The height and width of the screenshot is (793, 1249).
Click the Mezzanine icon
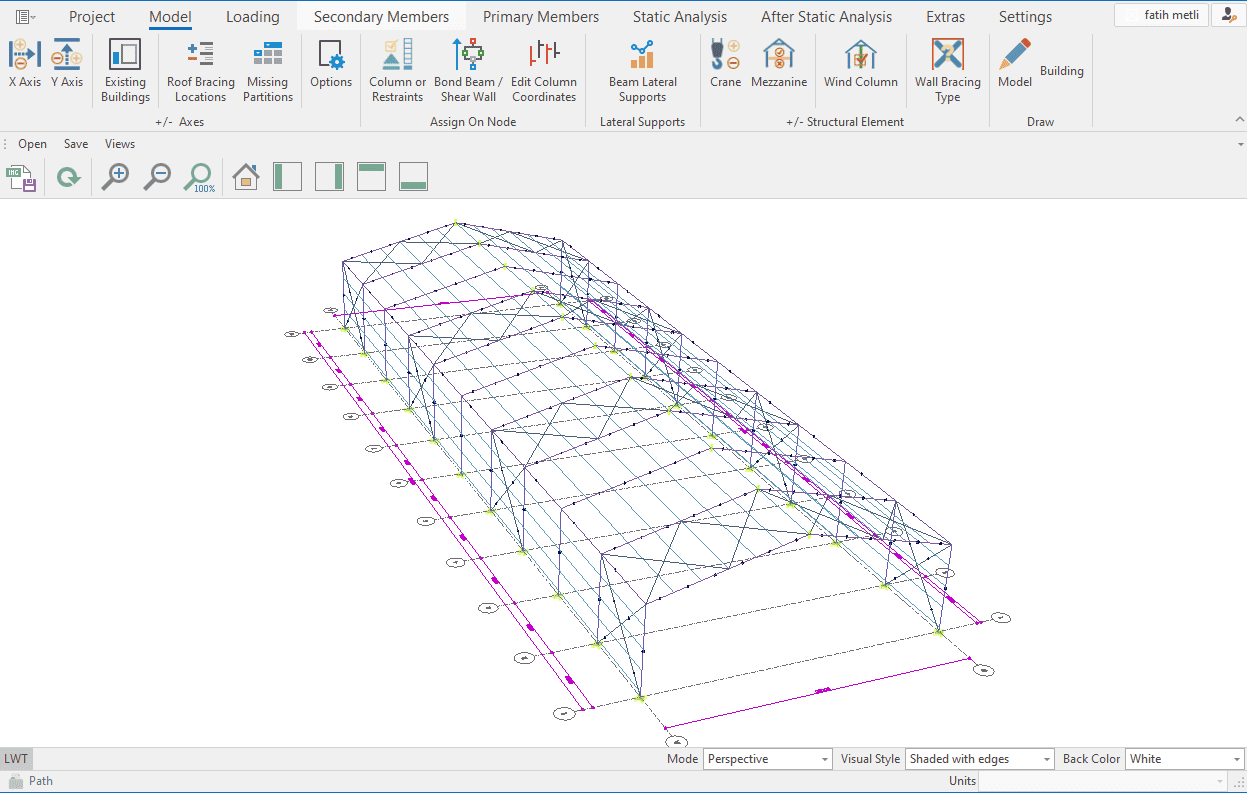click(778, 54)
